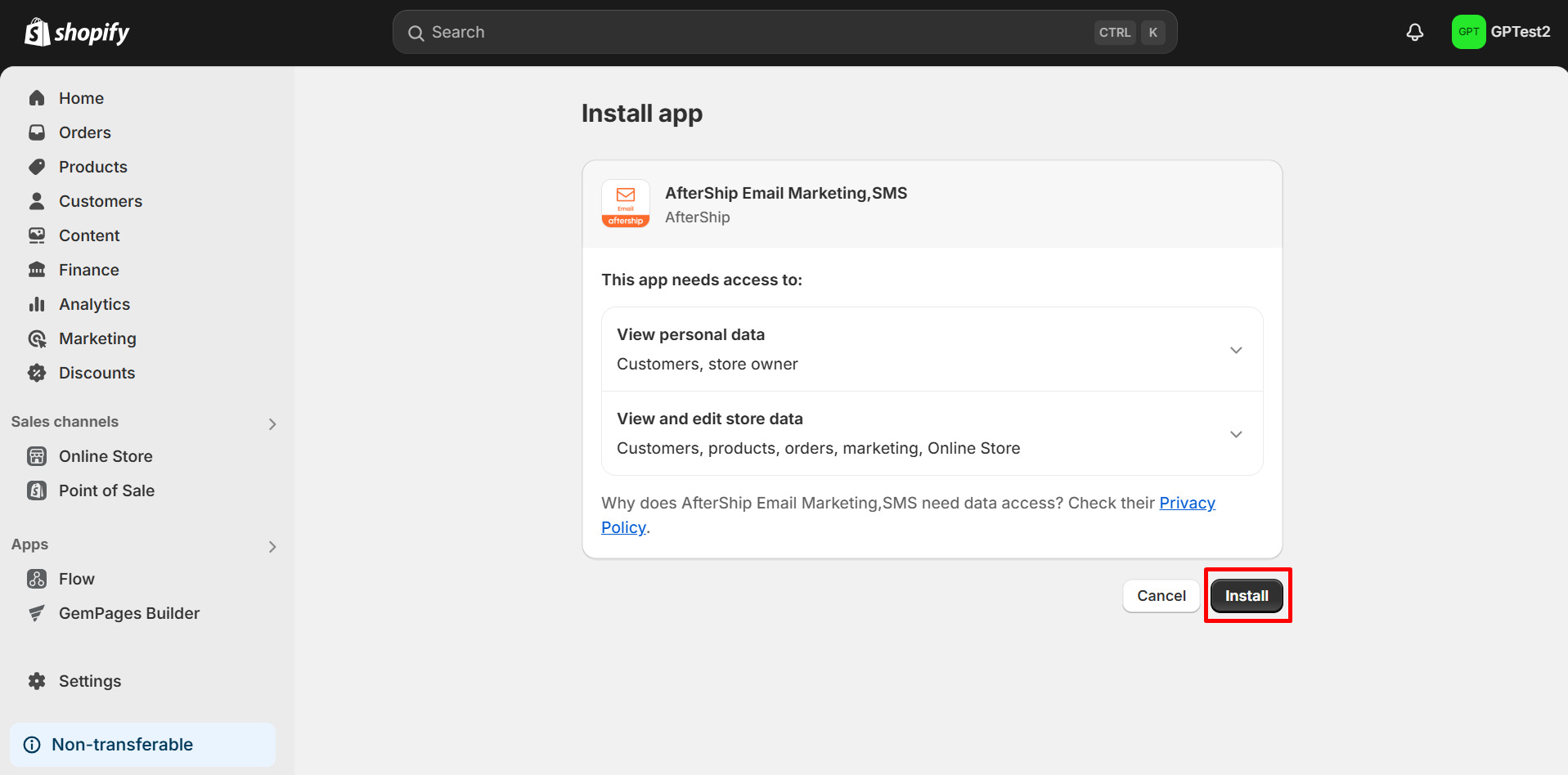The image size is (1568, 775).
Task: Open the Privacy Policy link
Action: 1187,503
